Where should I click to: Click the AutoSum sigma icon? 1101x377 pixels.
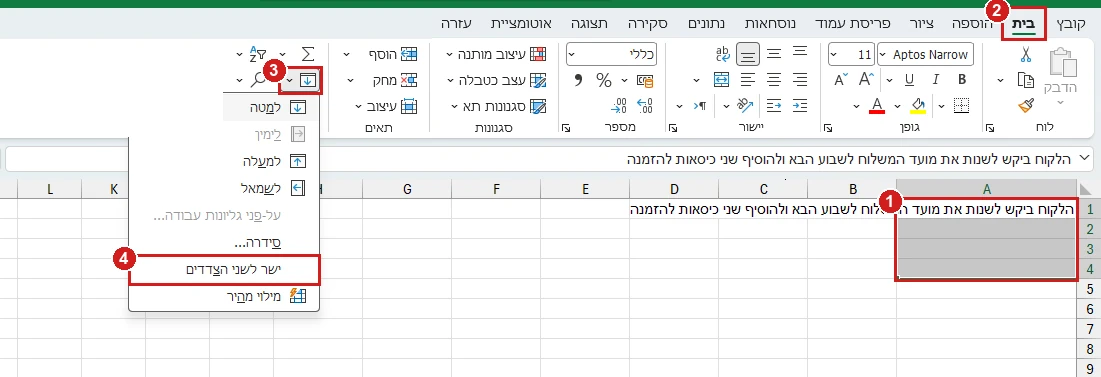pos(308,54)
